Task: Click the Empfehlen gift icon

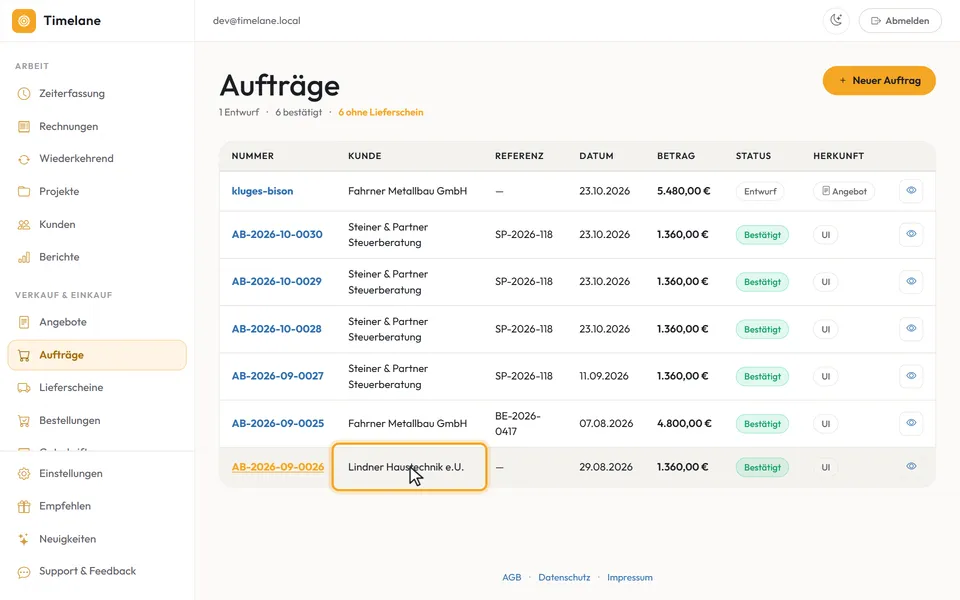Action: (x=24, y=506)
